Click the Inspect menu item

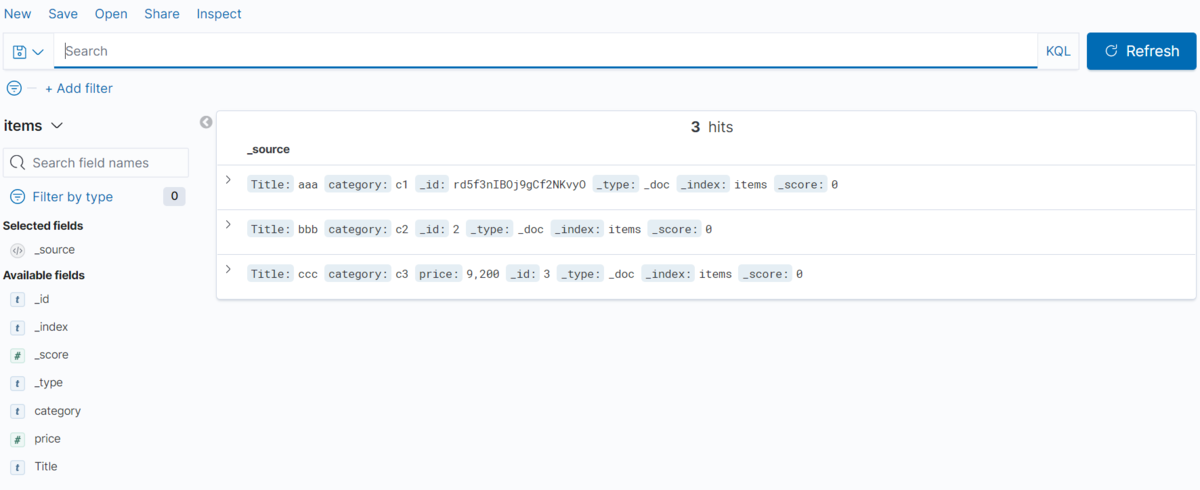pos(219,14)
